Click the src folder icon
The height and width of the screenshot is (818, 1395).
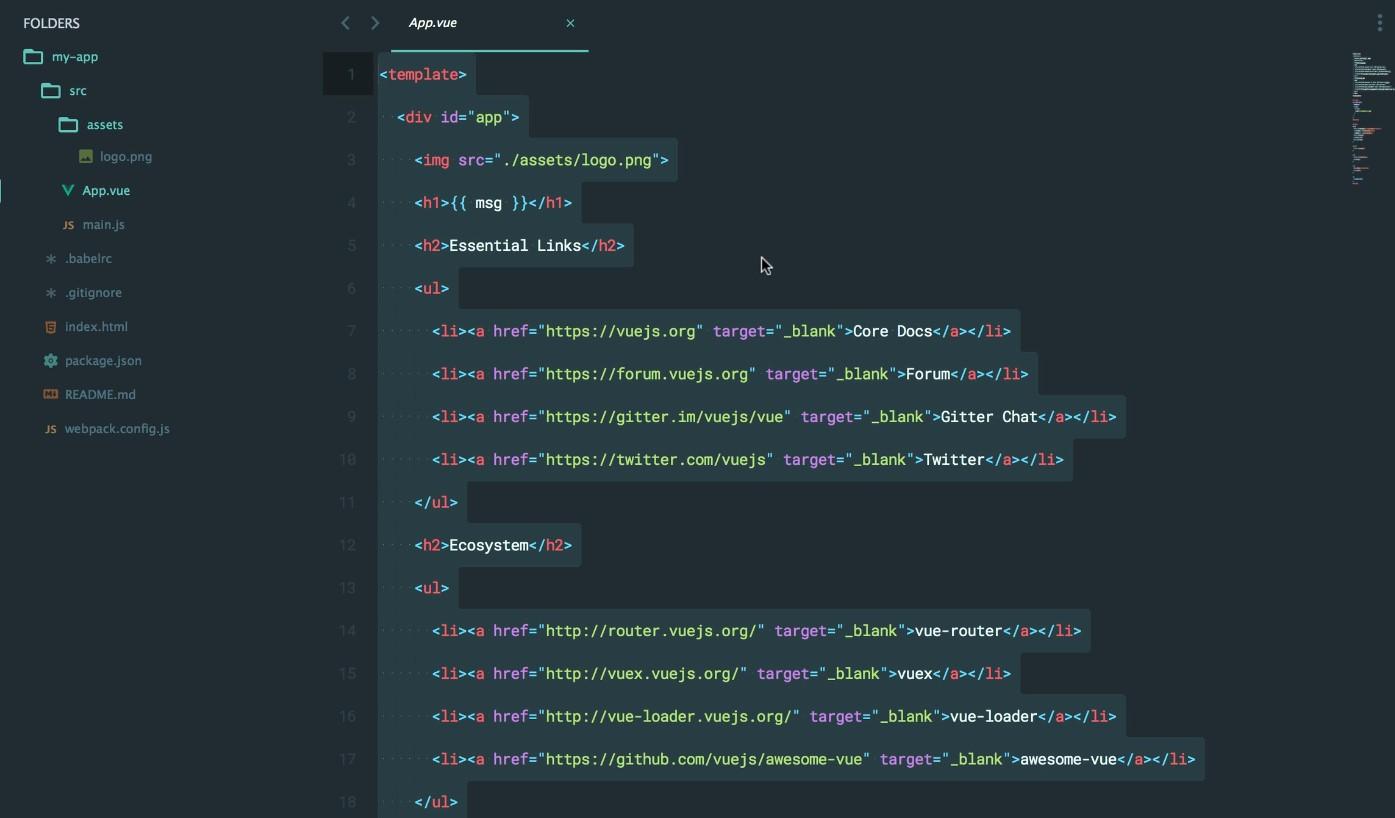pyautogui.click(x=51, y=91)
